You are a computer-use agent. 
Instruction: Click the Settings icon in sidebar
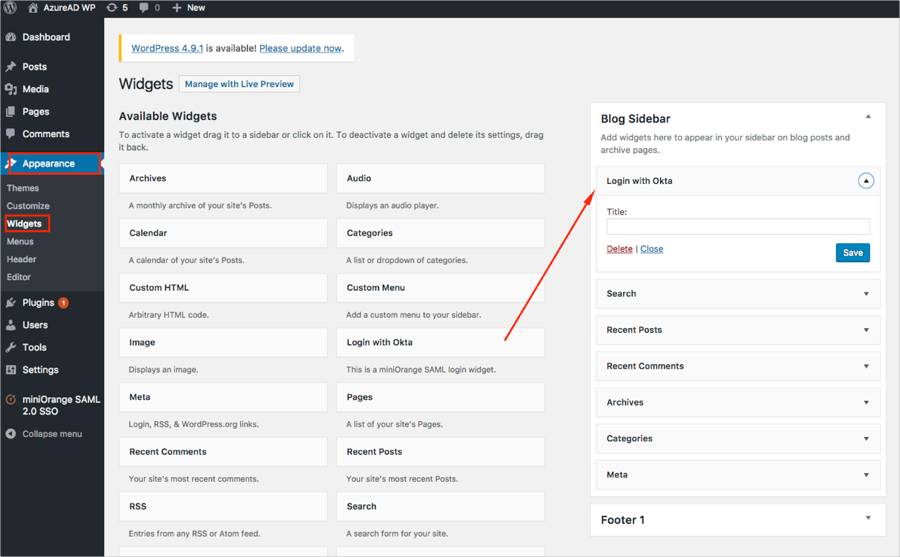pos(11,370)
